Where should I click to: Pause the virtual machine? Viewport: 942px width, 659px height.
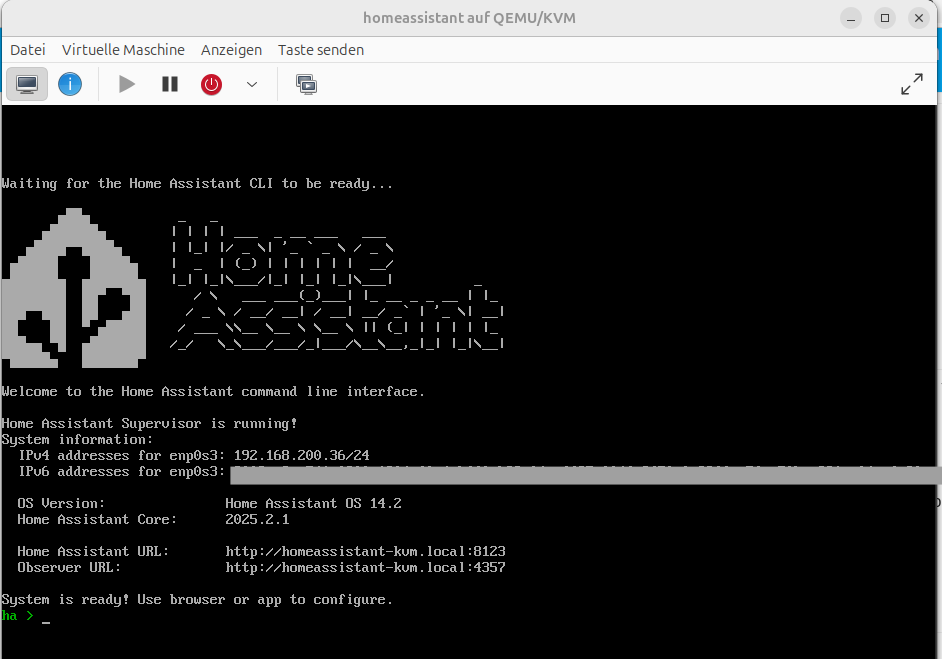pos(170,84)
